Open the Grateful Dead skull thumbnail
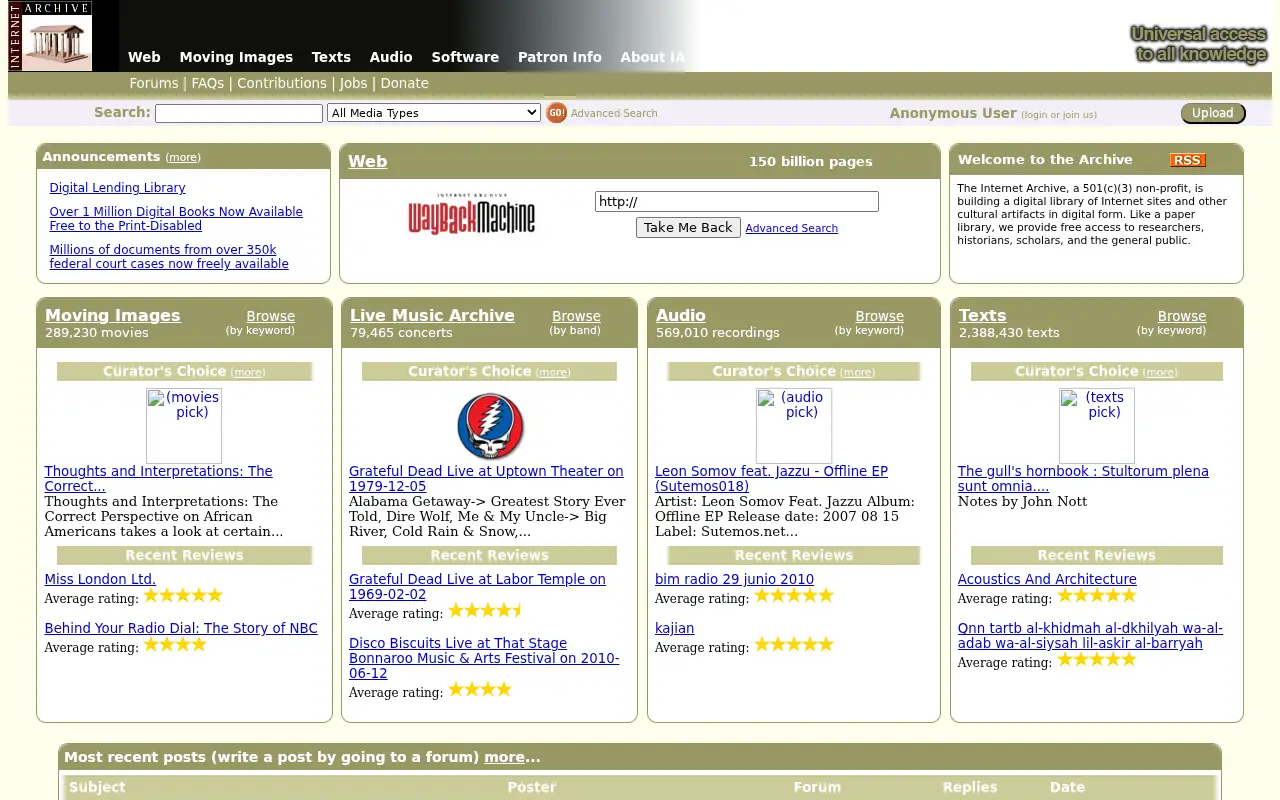The image size is (1280, 800). coord(490,426)
